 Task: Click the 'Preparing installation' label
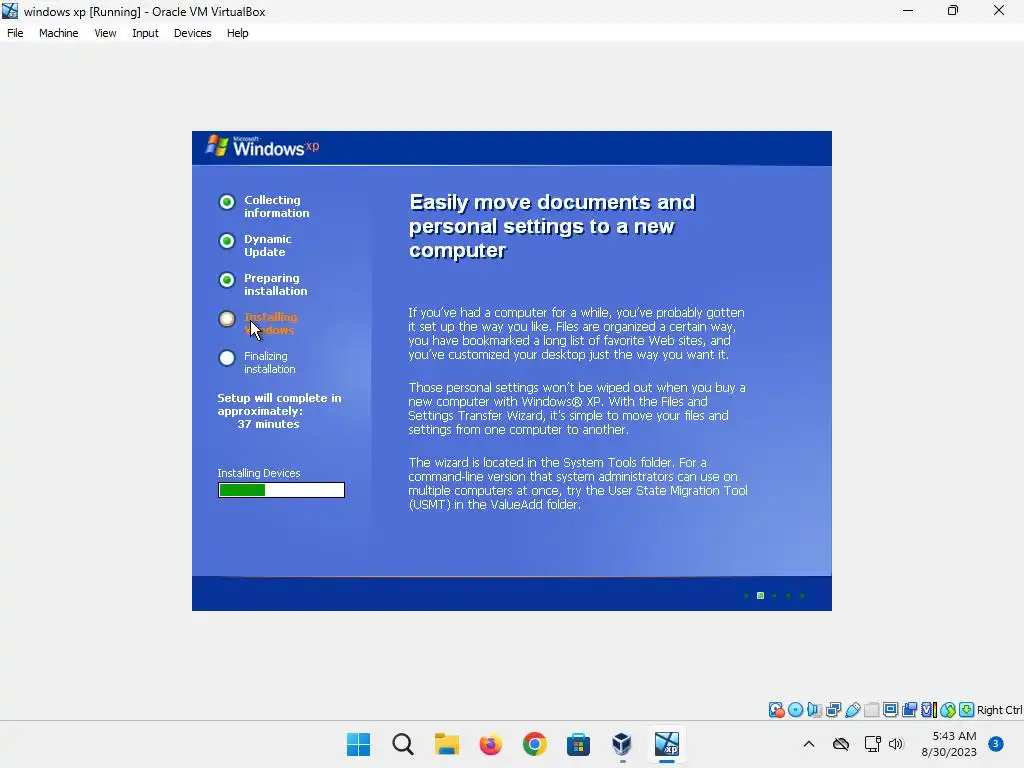(276, 285)
